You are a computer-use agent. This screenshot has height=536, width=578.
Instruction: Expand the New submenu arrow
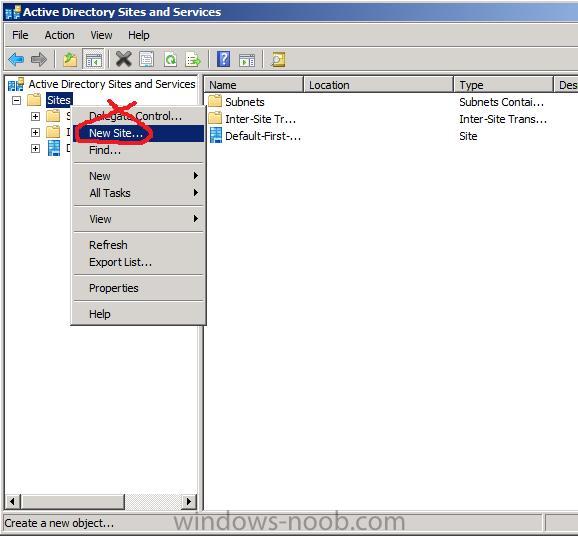pos(196,176)
